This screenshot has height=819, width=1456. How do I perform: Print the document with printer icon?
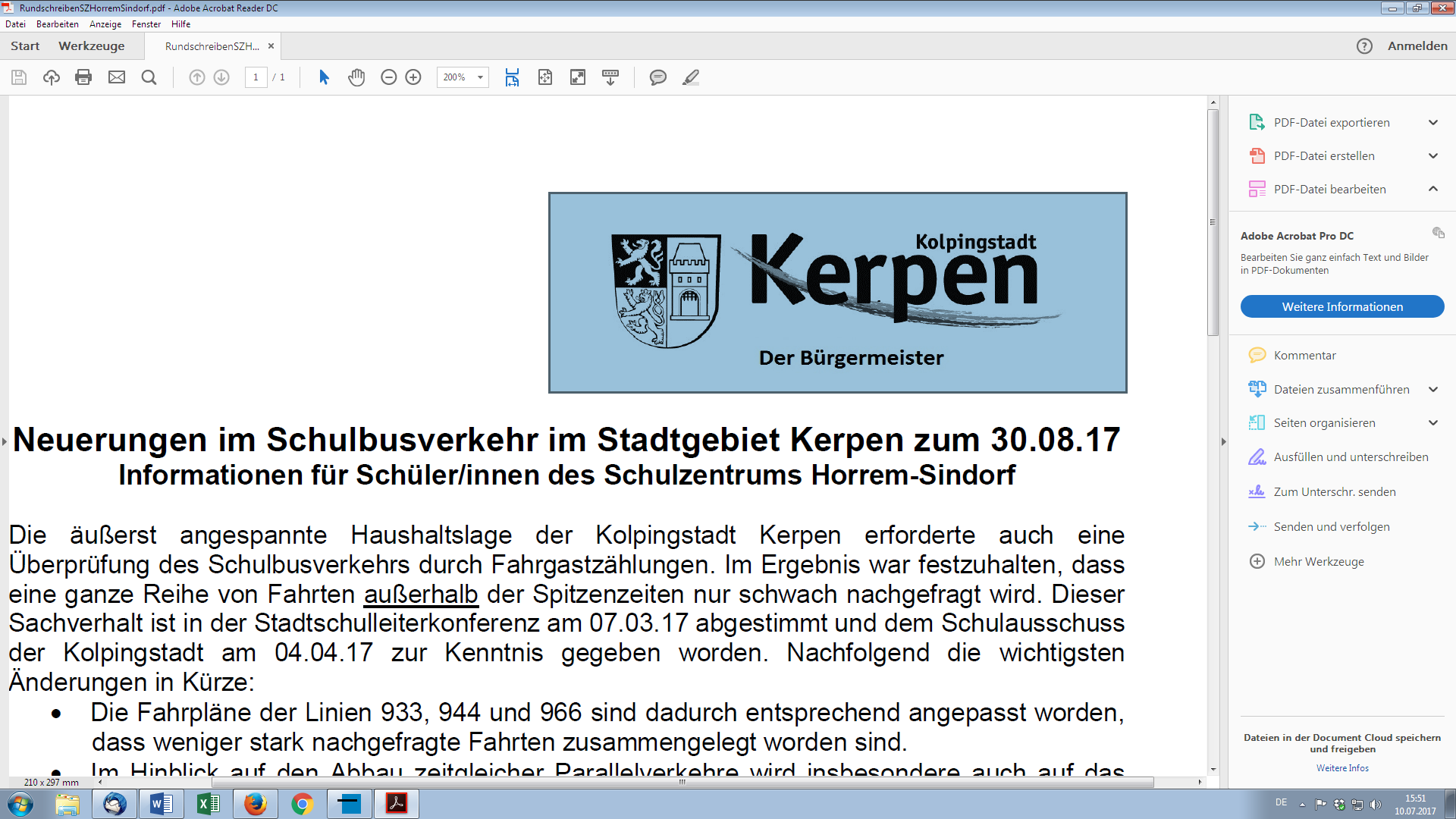point(83,77)
